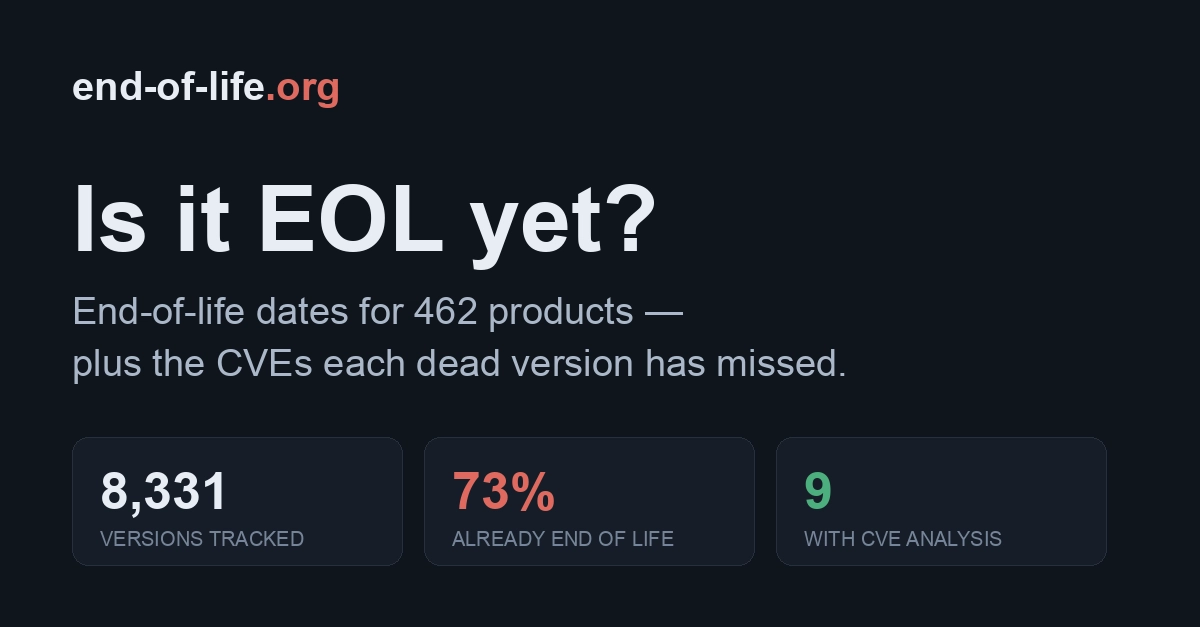Click the 8,331 number
Screen dimensions: 1200x627
(x=164, y=492)
